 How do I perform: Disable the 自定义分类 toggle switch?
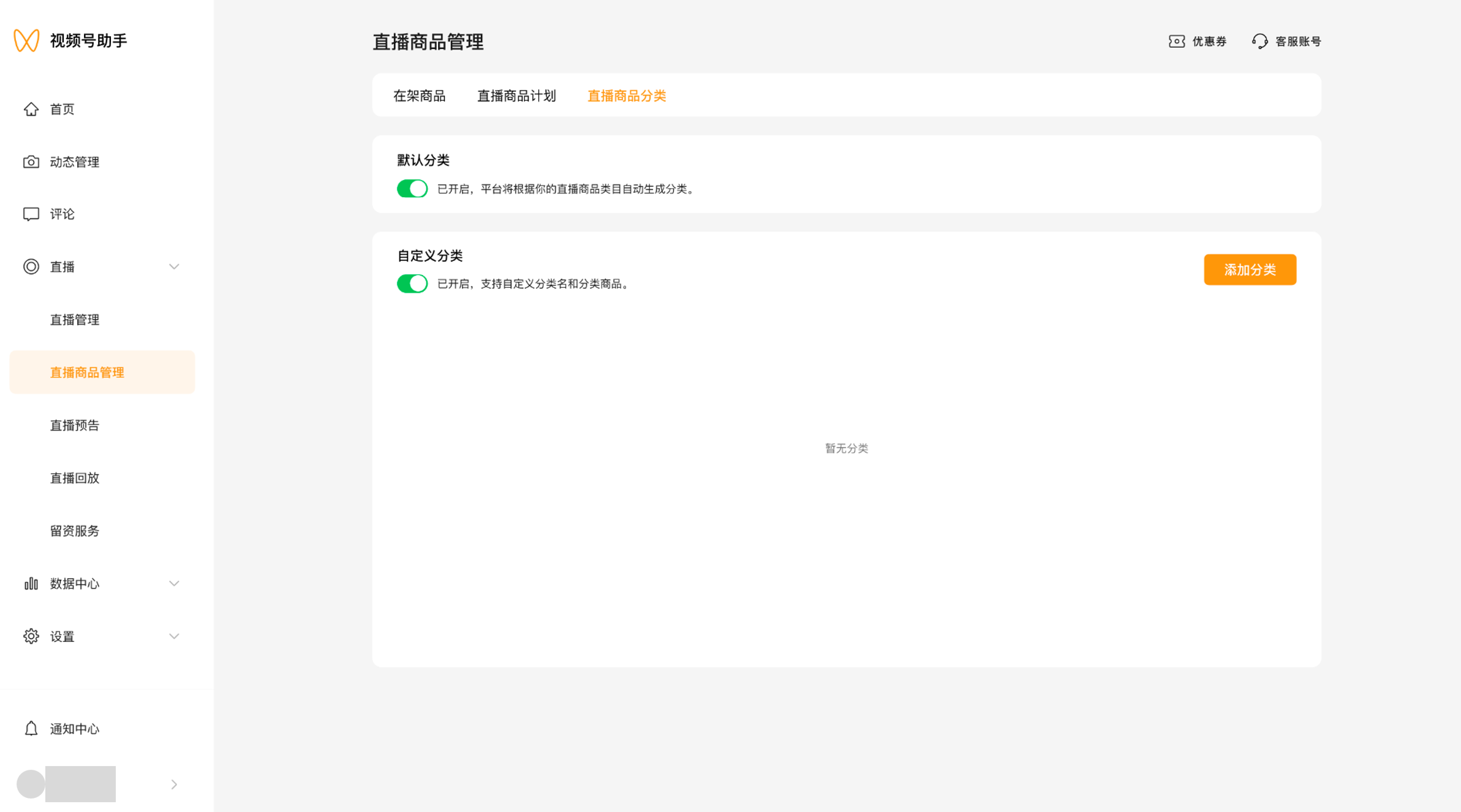pyautogui.click(x=412, y=284)
